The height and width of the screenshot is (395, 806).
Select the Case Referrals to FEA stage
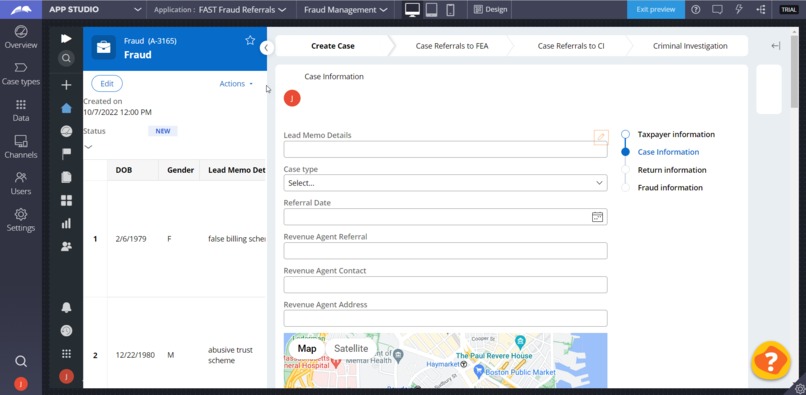452,46
